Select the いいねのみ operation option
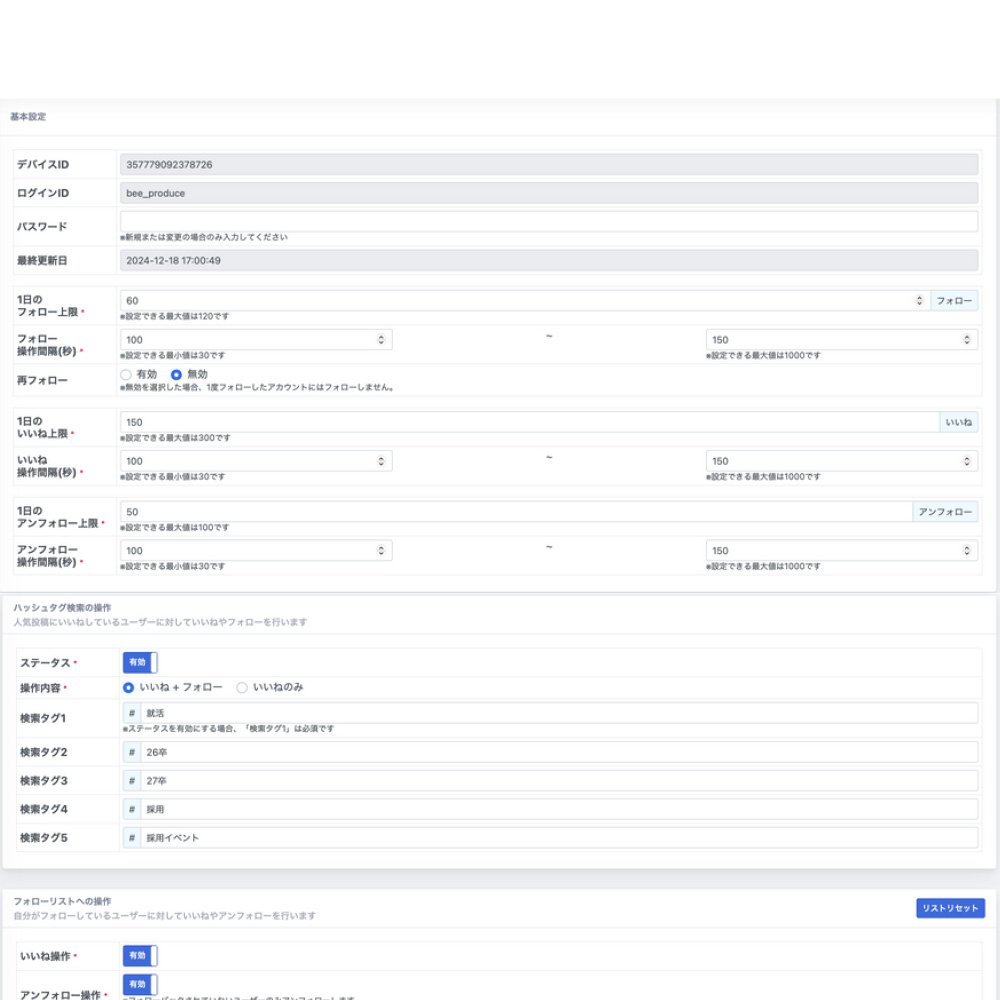The image size is (1000, 1000). (x=242, y=688)
